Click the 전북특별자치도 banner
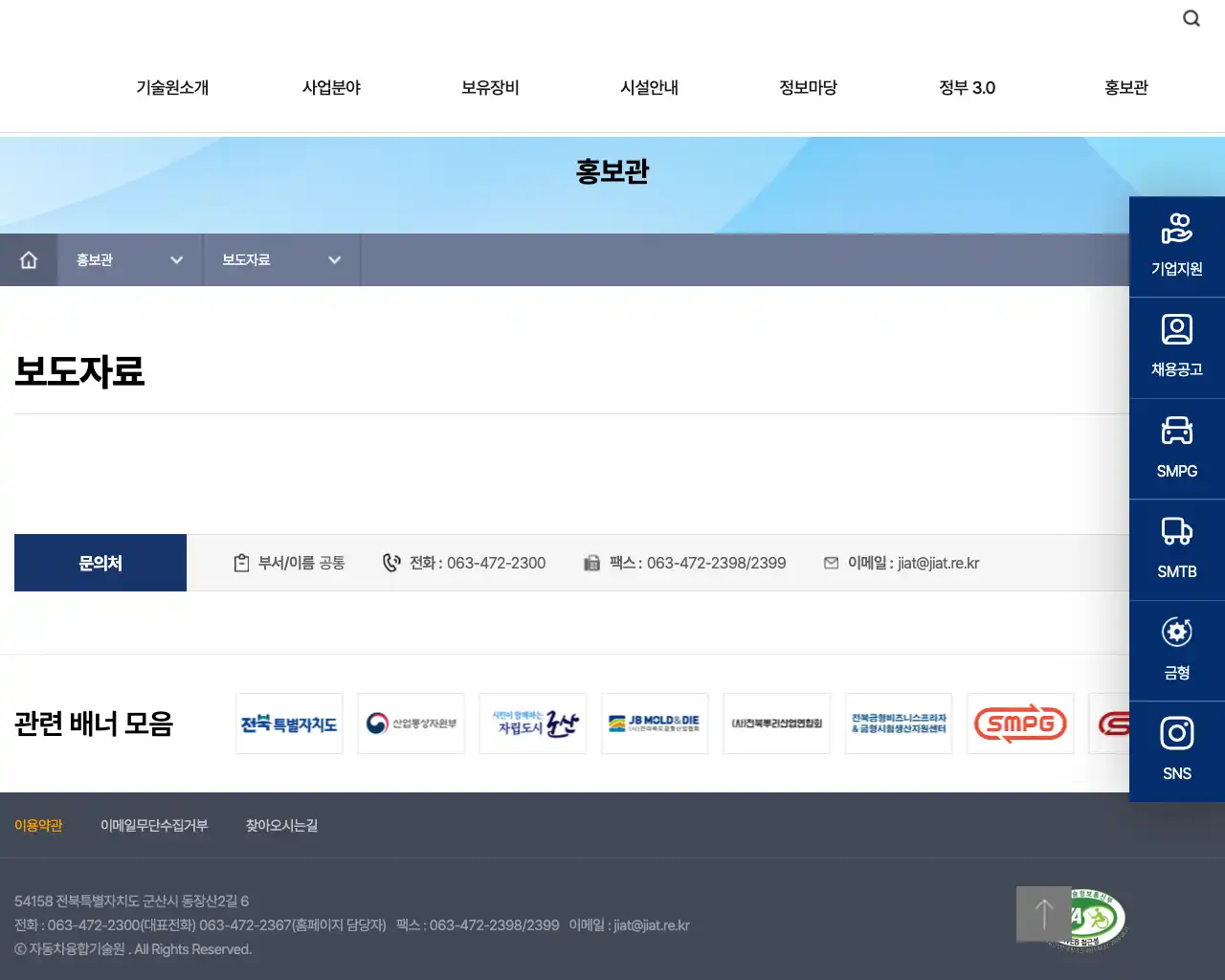The height and width of the screenshot is (980, 1225). [x=289, y=724]
